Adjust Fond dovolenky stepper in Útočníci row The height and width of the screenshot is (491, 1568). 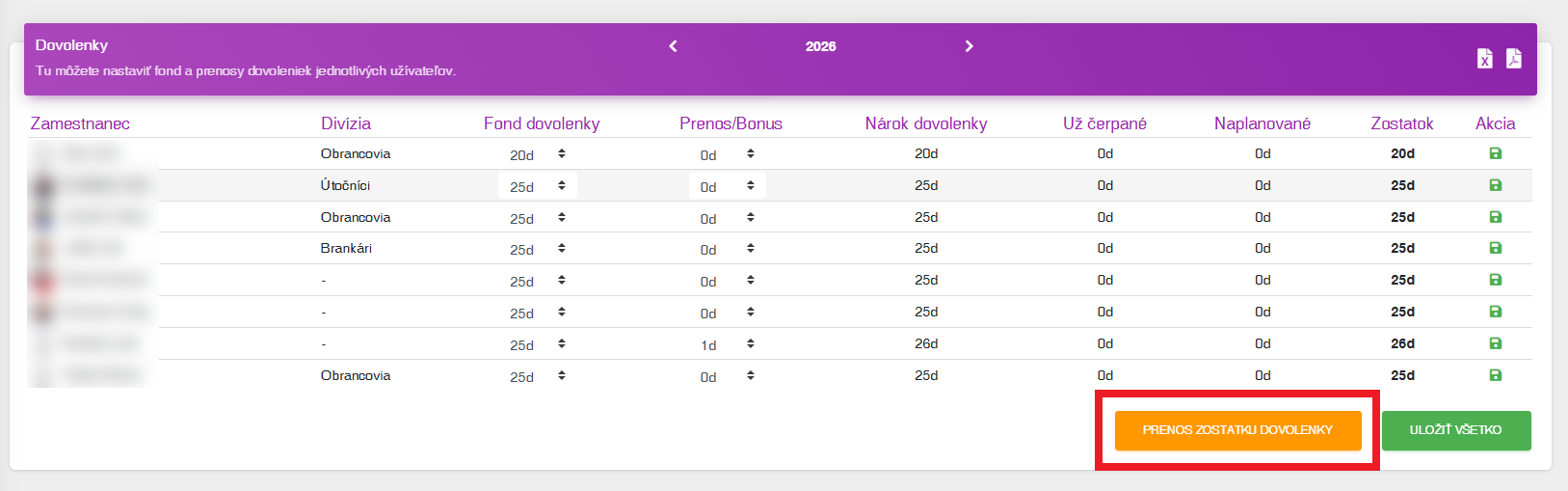click(561, 185)
